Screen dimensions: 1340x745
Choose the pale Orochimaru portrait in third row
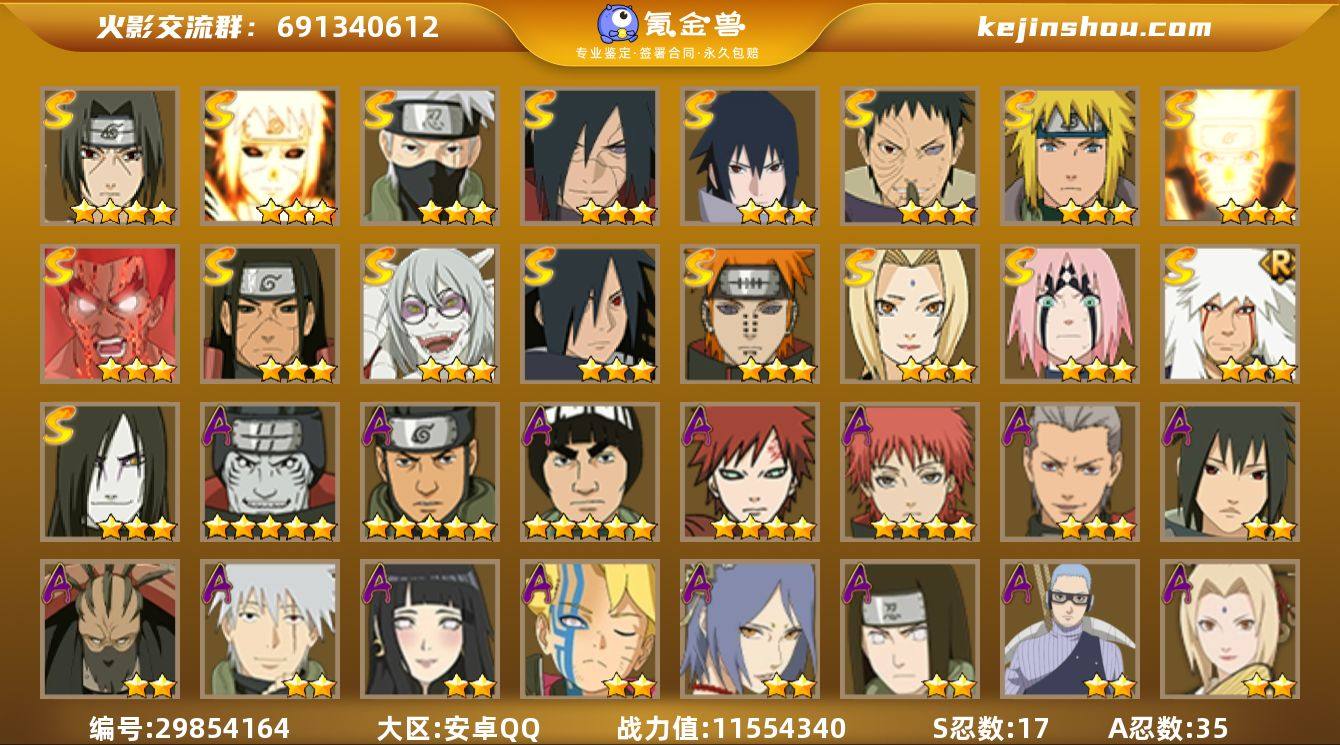point(109,472)
